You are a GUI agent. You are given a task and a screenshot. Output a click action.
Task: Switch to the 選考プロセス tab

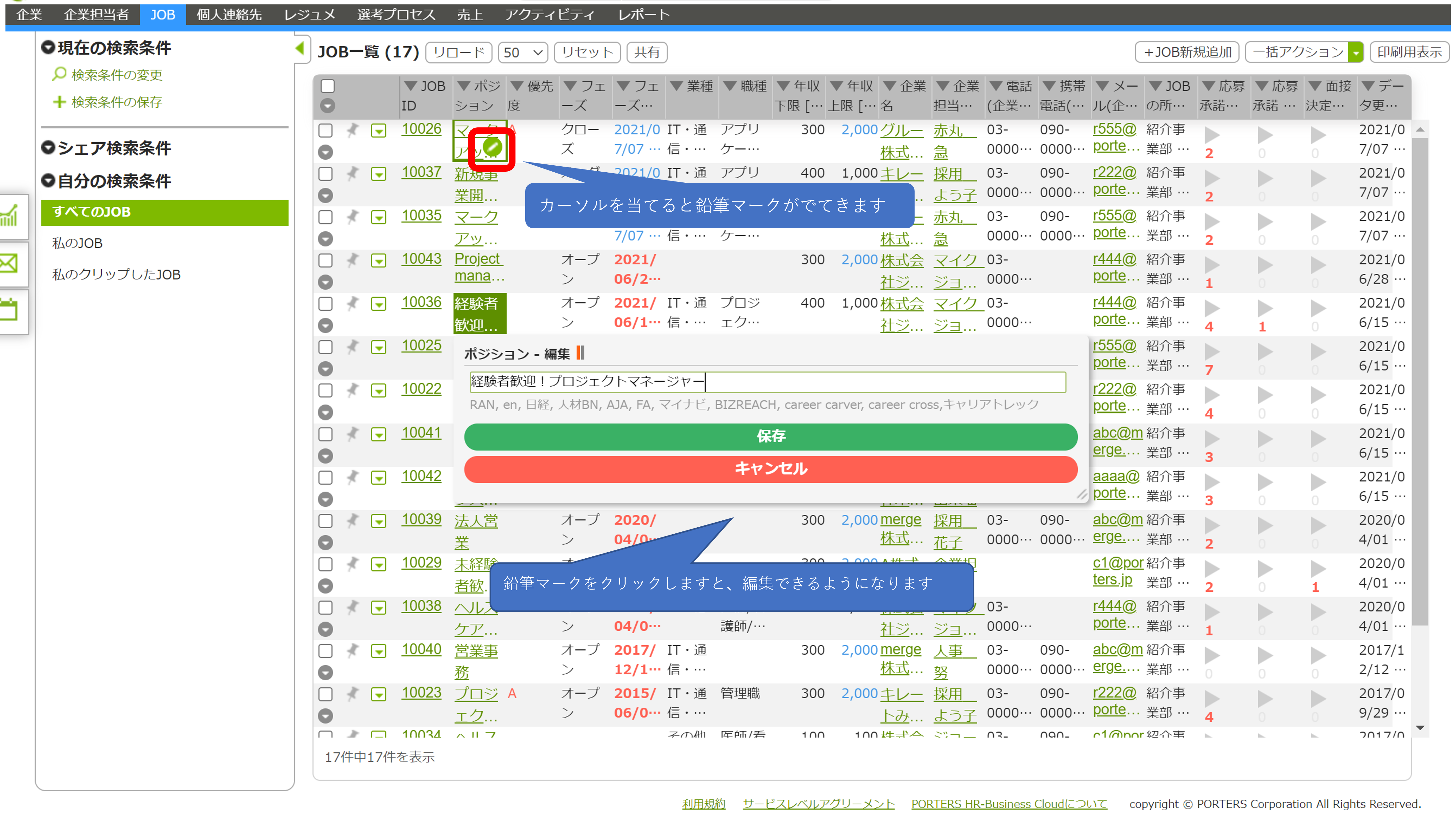pyautogui.click(x=396, y=15)
